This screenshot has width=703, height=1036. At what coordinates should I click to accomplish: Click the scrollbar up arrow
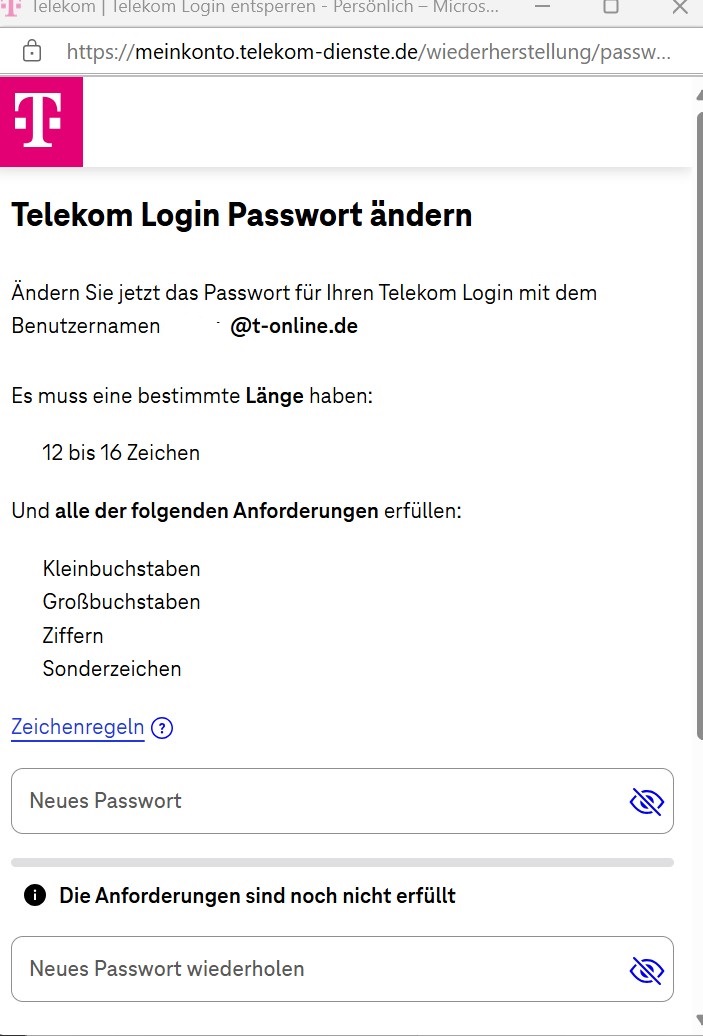700,96
